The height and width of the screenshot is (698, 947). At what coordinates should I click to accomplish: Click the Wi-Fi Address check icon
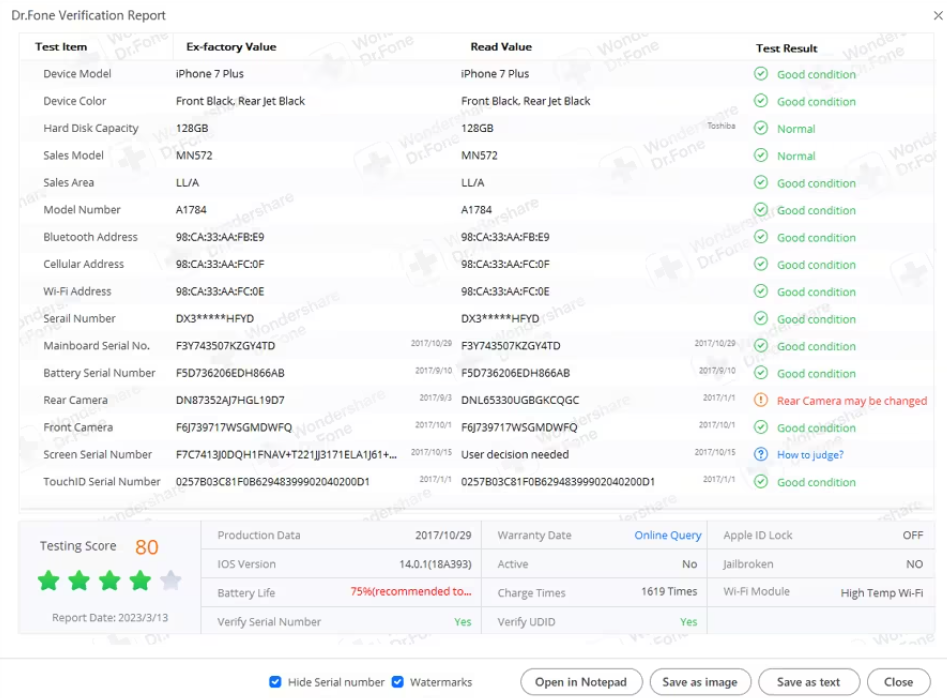[761, 291]
